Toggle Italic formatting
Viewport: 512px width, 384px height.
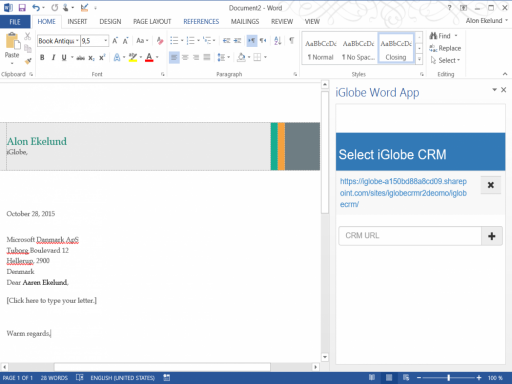click(x=53, y=58)
